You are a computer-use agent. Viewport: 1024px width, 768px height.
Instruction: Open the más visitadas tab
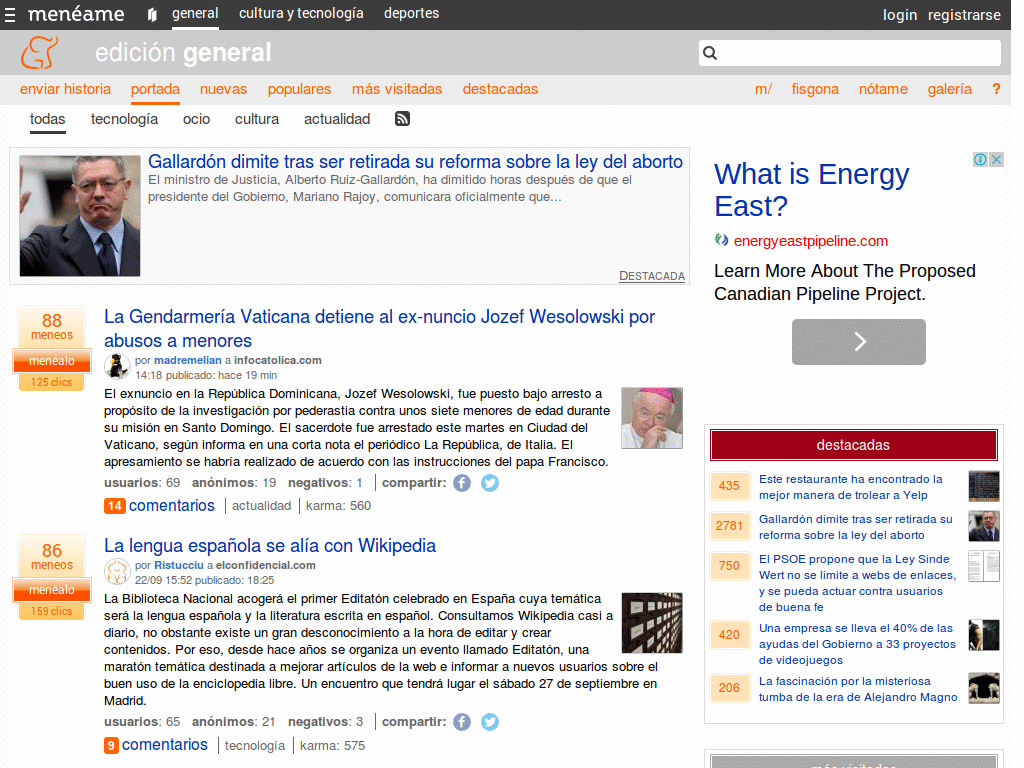tap(397, 89)
